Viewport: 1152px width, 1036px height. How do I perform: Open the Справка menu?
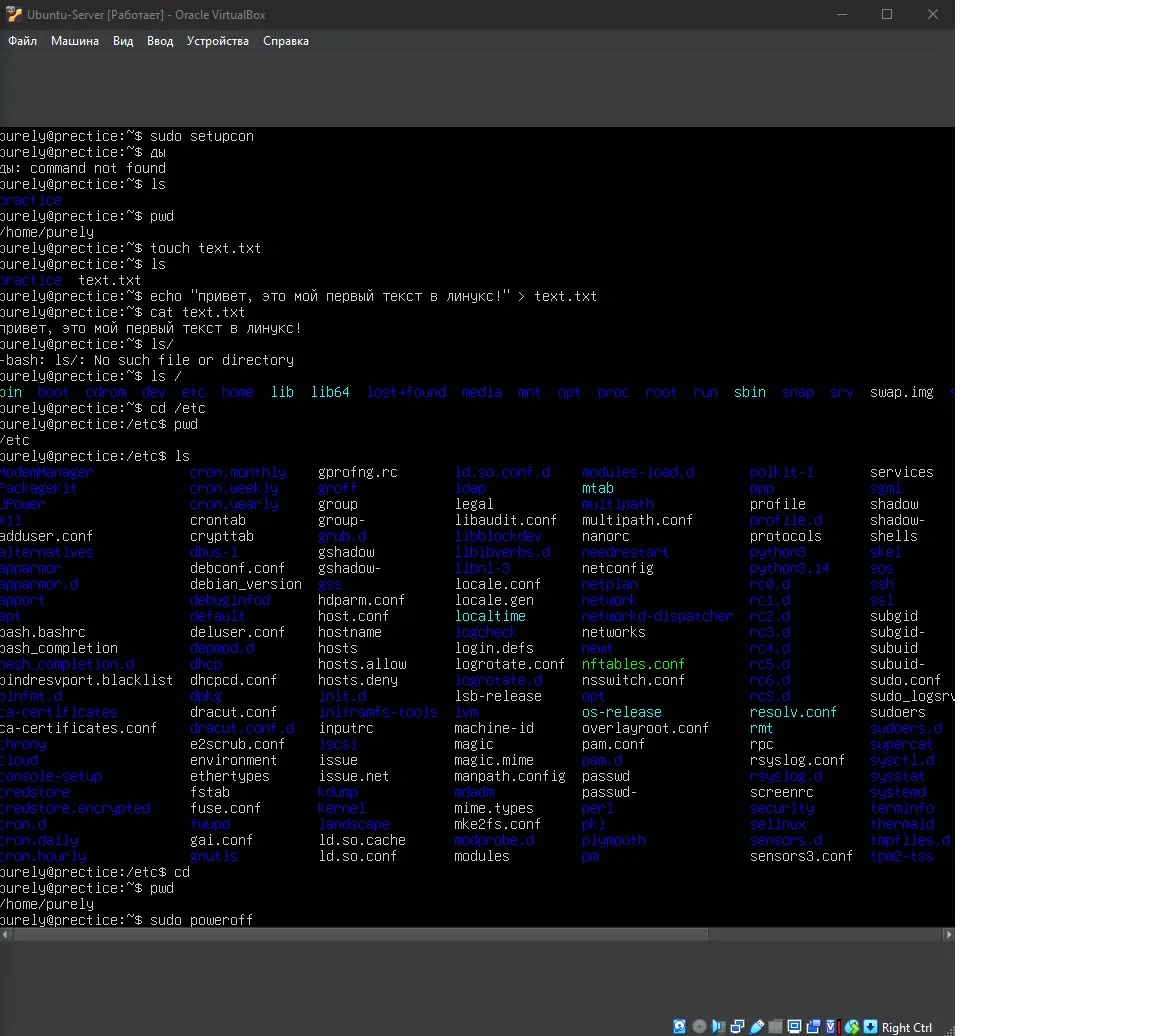286,41
